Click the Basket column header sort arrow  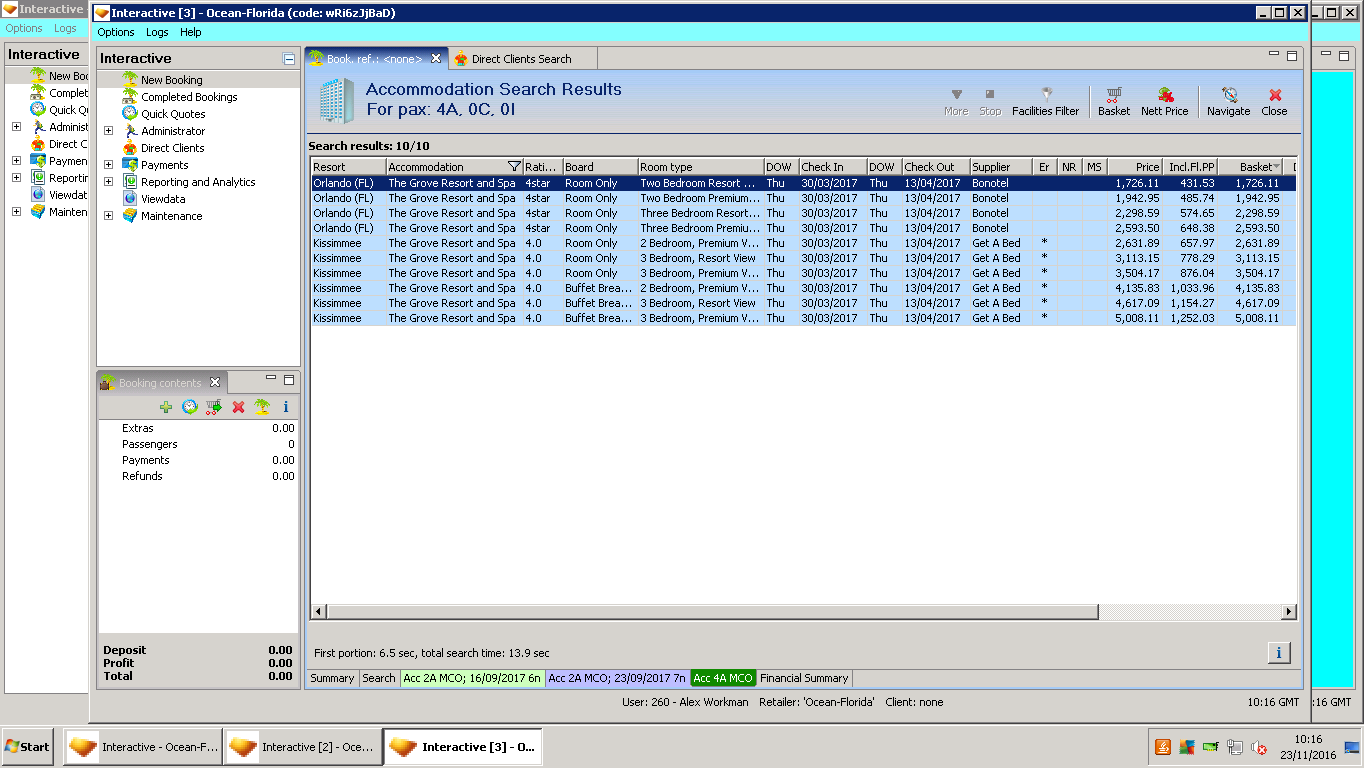click(1276, 167)
